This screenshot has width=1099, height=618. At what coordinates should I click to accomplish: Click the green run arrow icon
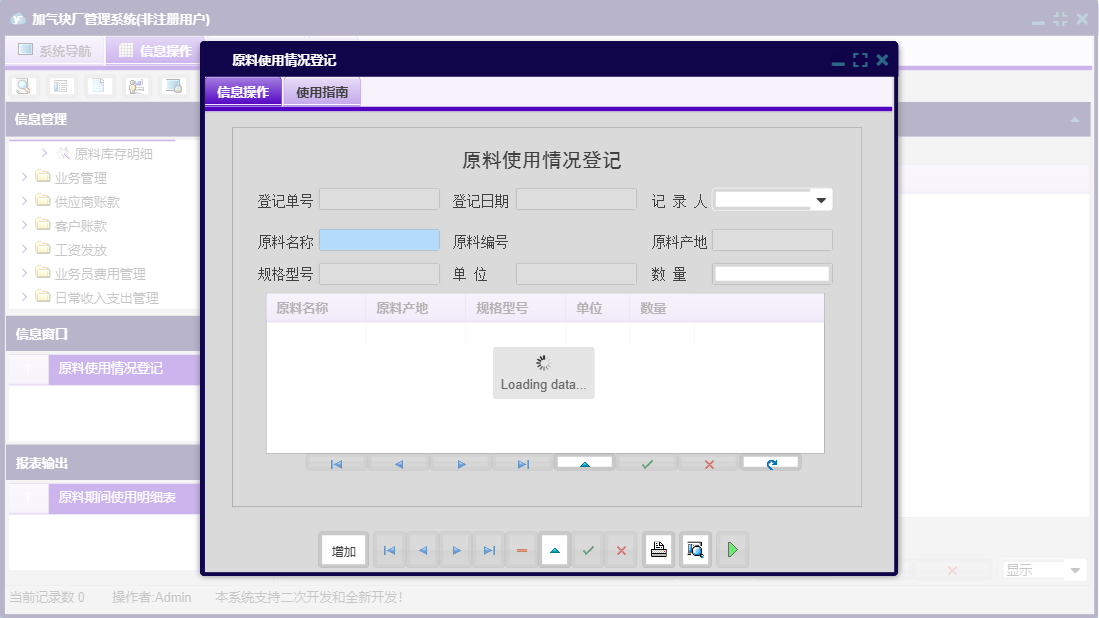tap(732, 549)
